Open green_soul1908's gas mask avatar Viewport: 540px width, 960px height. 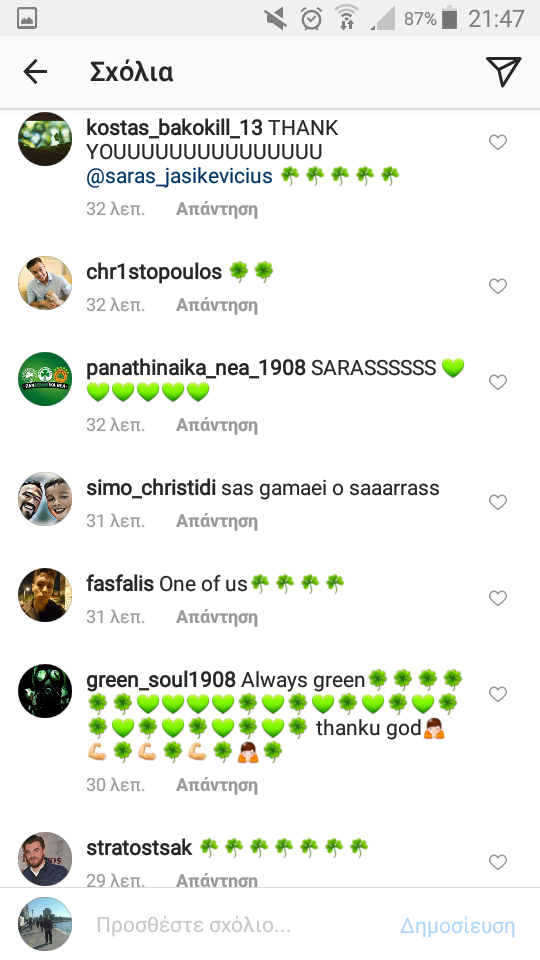click(x=45, y=691)
